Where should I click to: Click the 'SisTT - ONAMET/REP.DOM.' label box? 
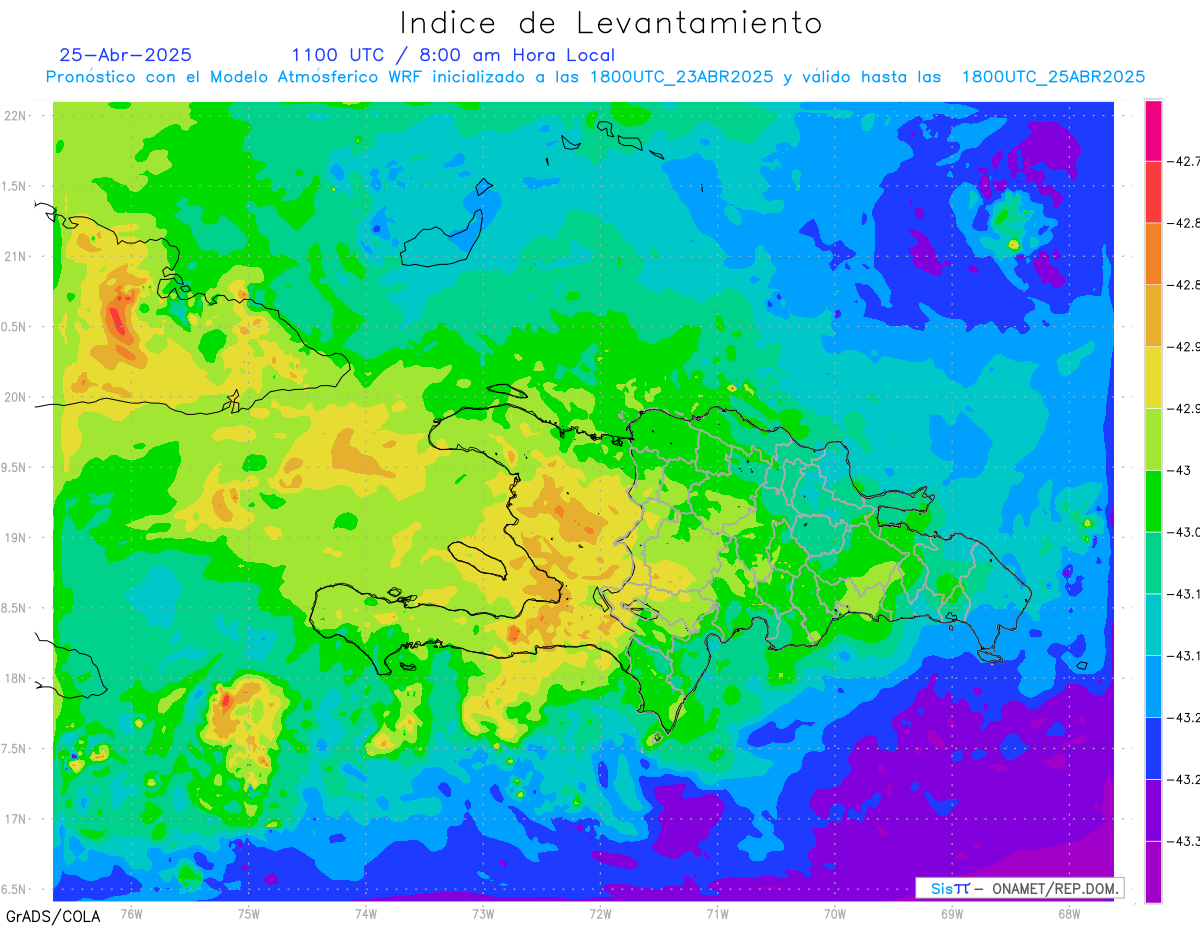1020,888
